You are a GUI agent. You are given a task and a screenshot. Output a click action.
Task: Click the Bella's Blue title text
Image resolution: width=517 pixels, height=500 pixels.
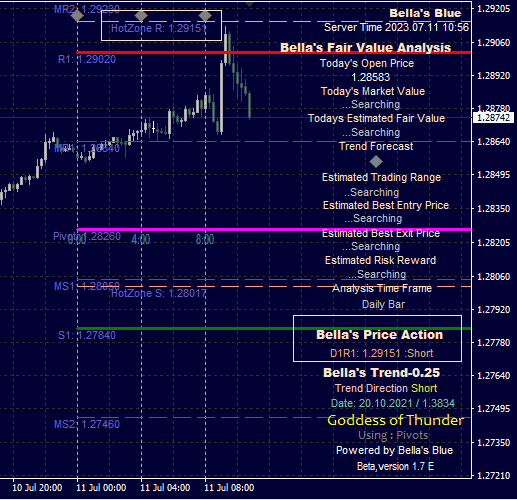point(425,13)
